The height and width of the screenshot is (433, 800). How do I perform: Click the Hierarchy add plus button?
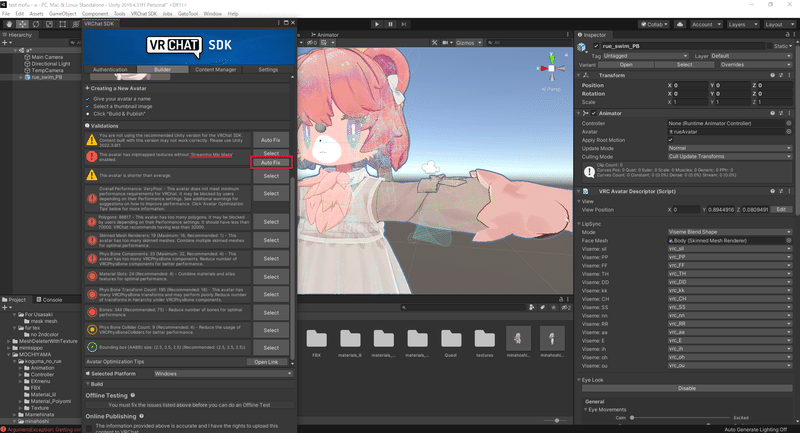(x=6, y=42)
